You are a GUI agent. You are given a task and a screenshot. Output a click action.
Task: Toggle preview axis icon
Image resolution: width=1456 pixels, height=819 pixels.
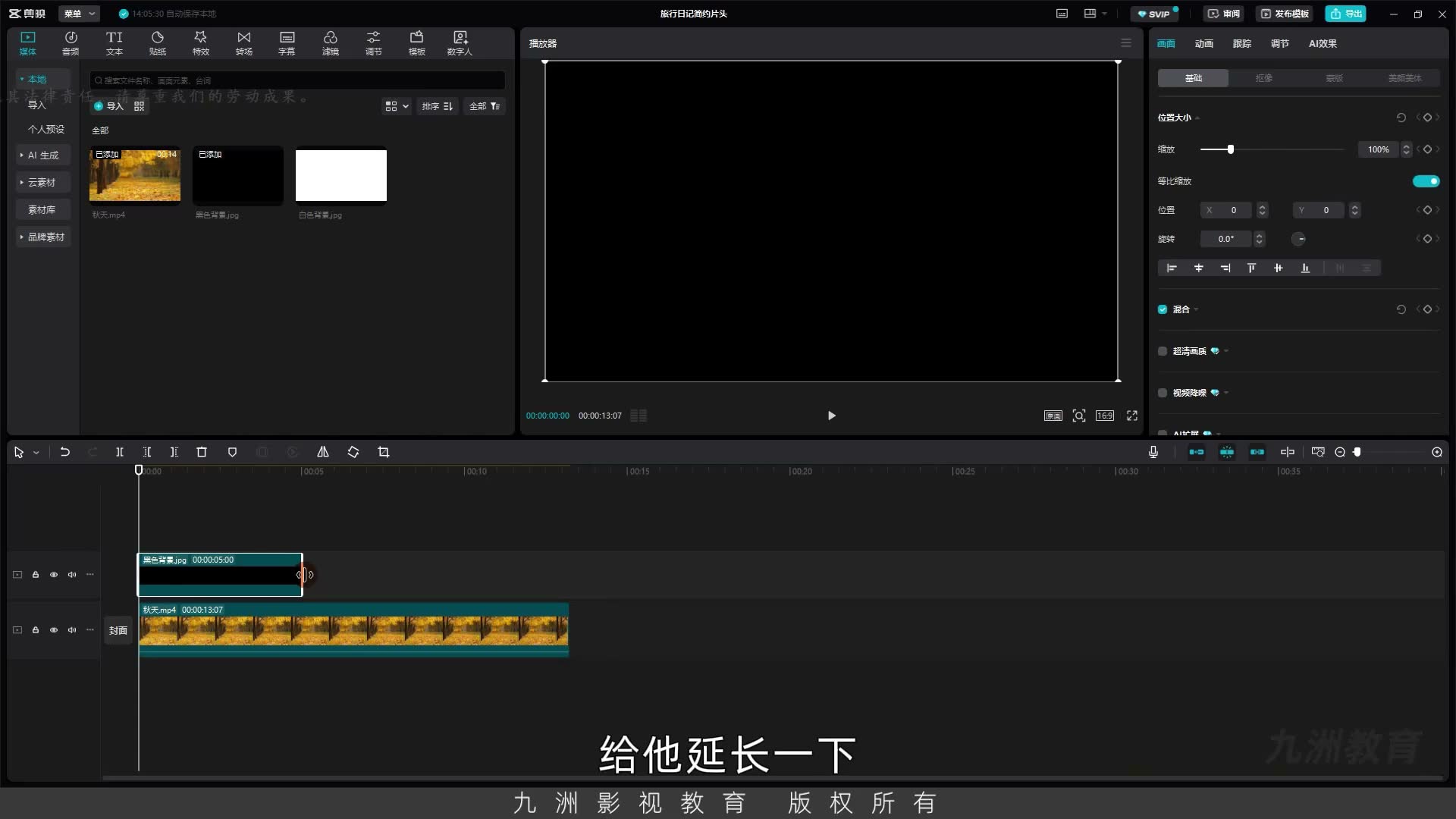(x=1288, y=452)
